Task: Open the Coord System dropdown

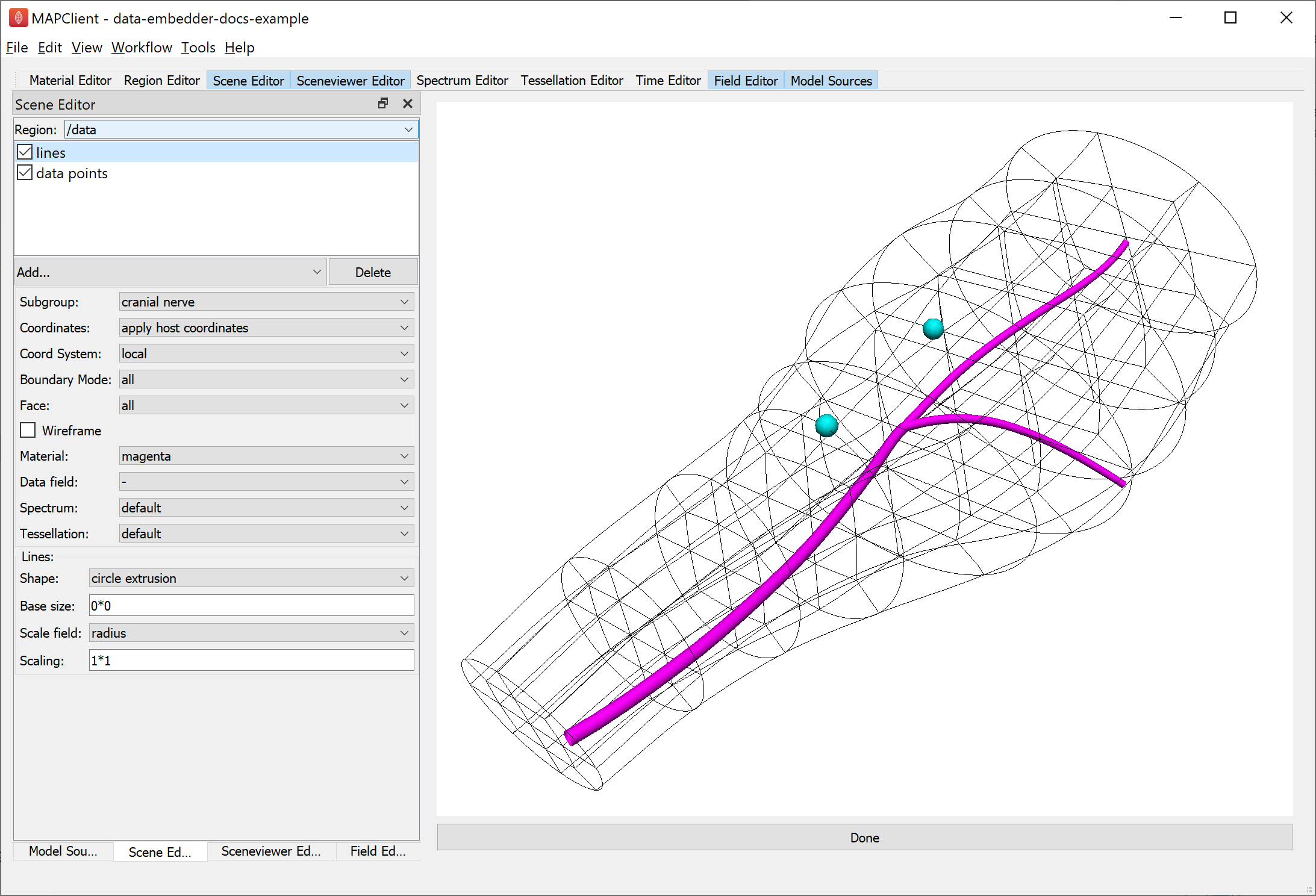Action: pyautogui.click(x=266, y=353)
